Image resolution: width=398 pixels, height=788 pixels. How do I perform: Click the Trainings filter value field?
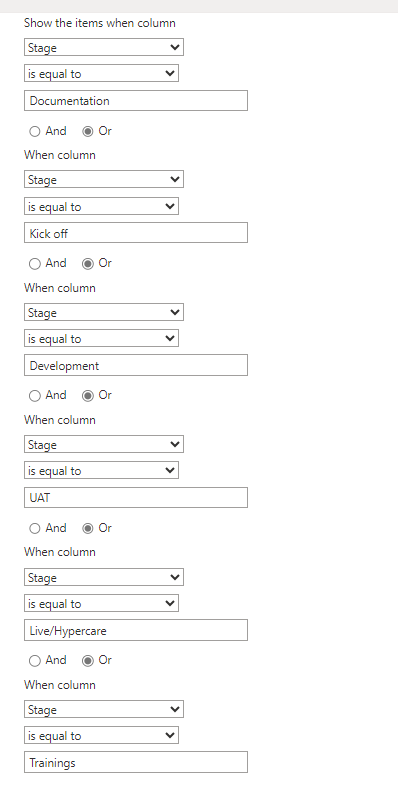point(136,762)
